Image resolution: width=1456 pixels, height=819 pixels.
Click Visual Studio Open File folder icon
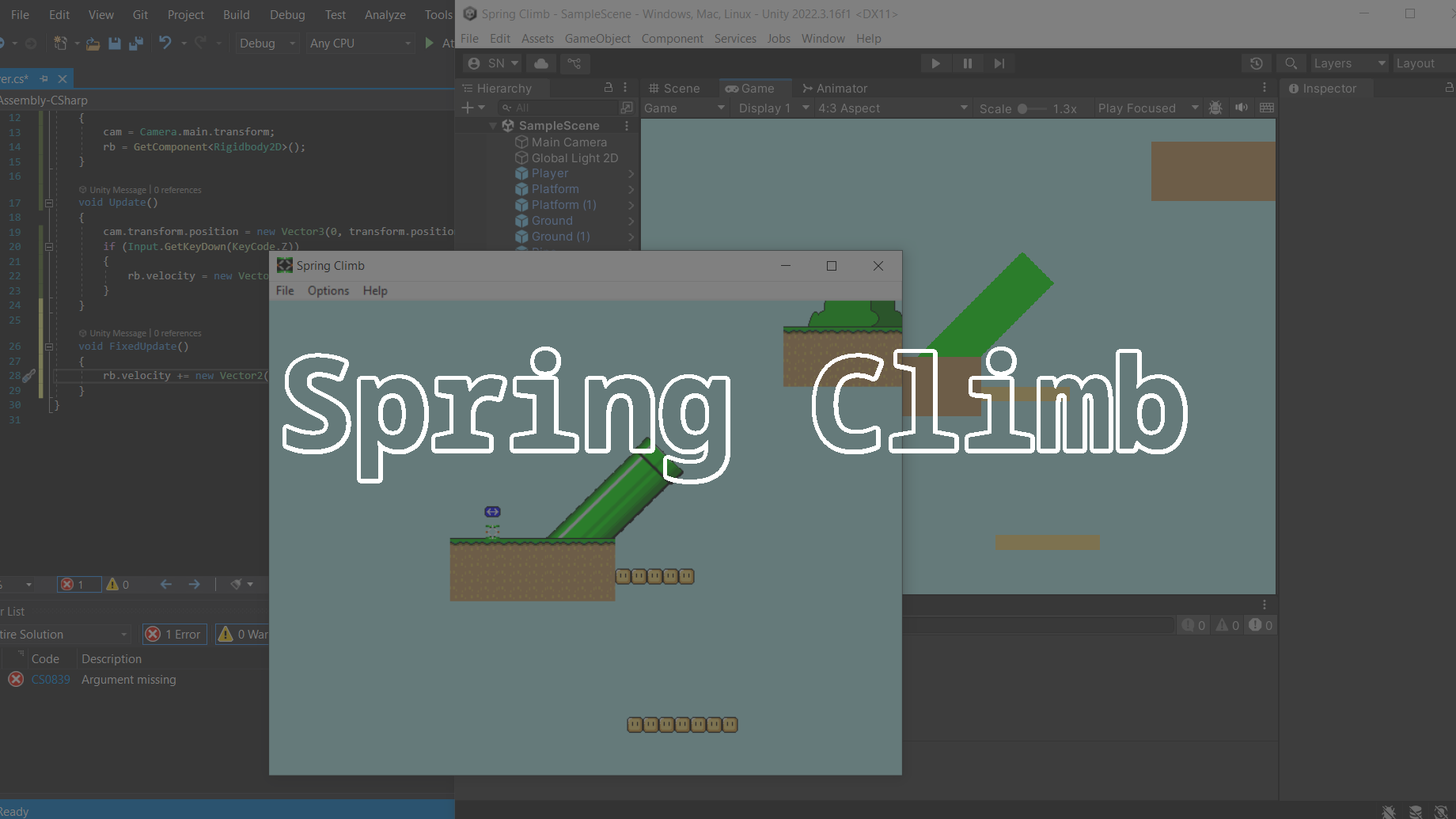coord(93,44)
